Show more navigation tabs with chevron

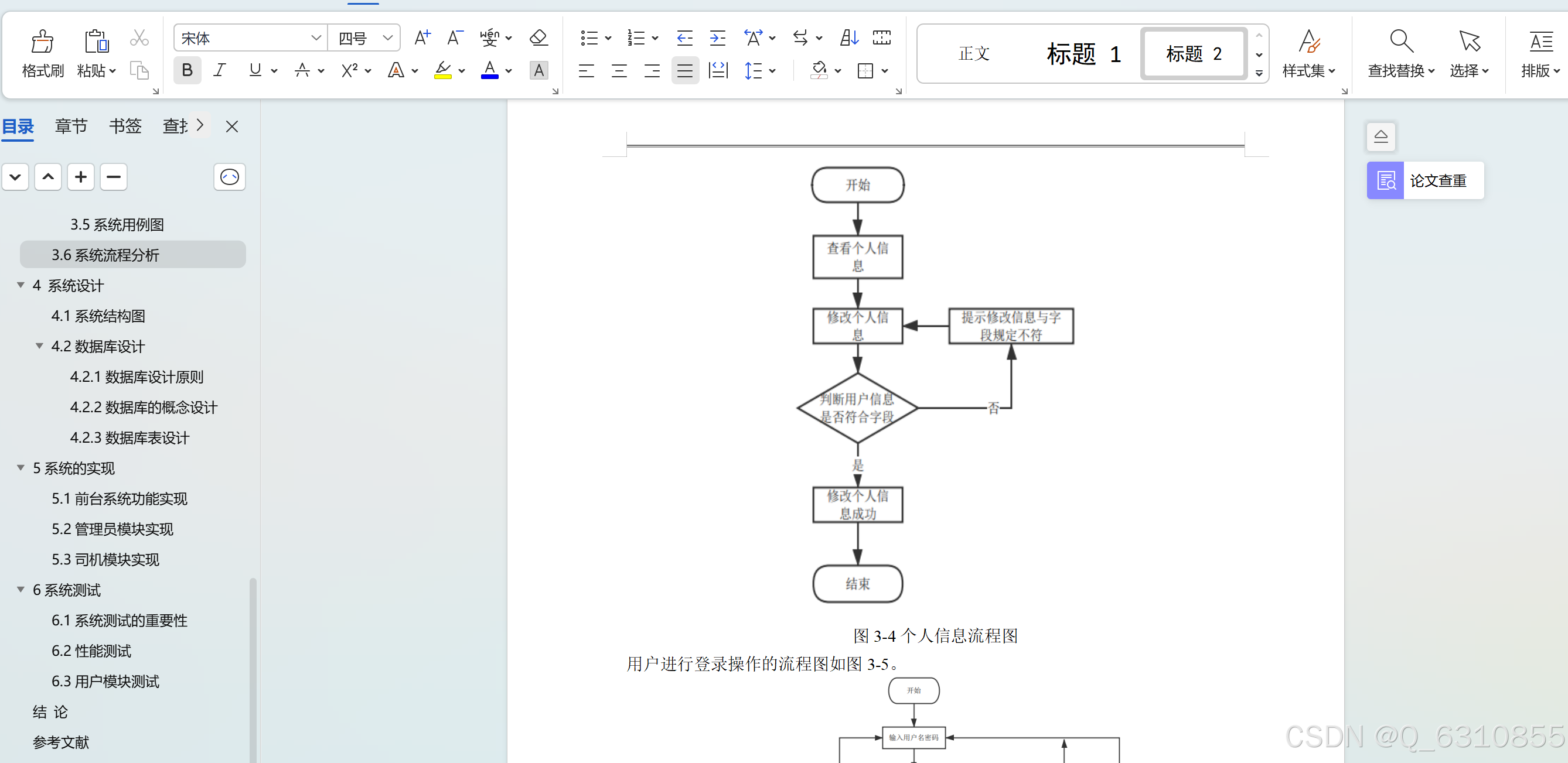[200, 125]
